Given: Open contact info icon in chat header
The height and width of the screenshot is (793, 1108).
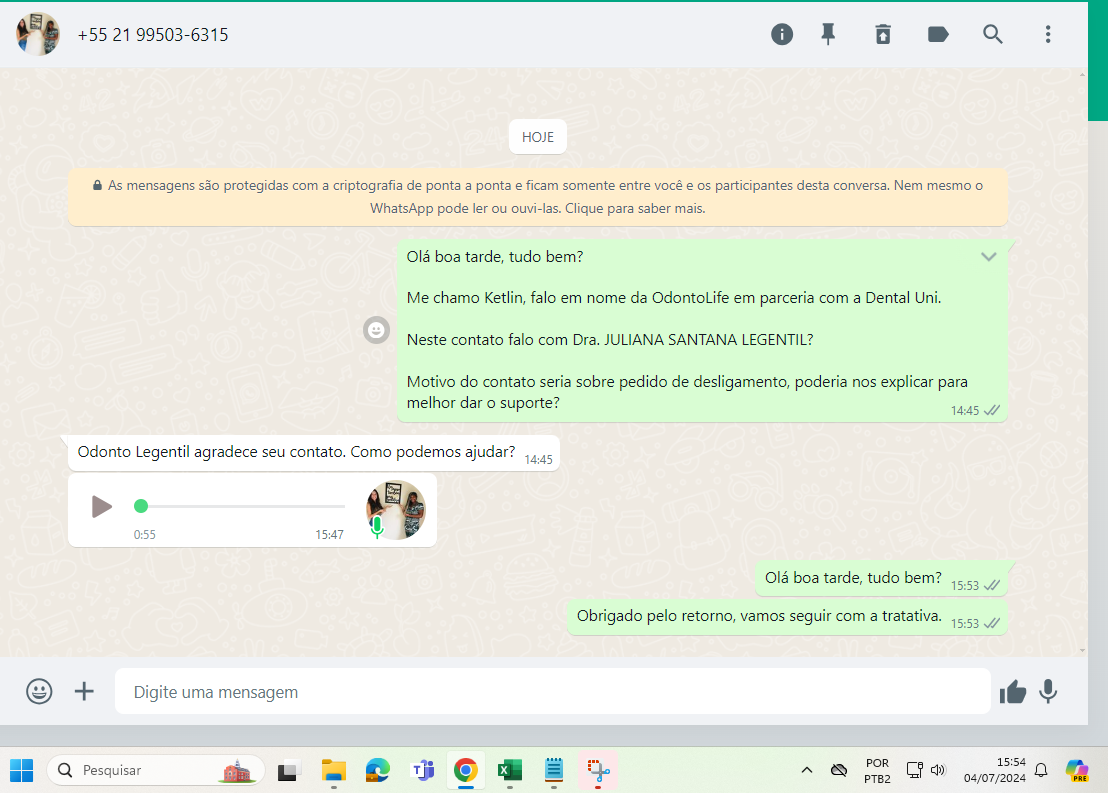Looking at the screenshot, I should pyautogui.click(x=782, y=35).
